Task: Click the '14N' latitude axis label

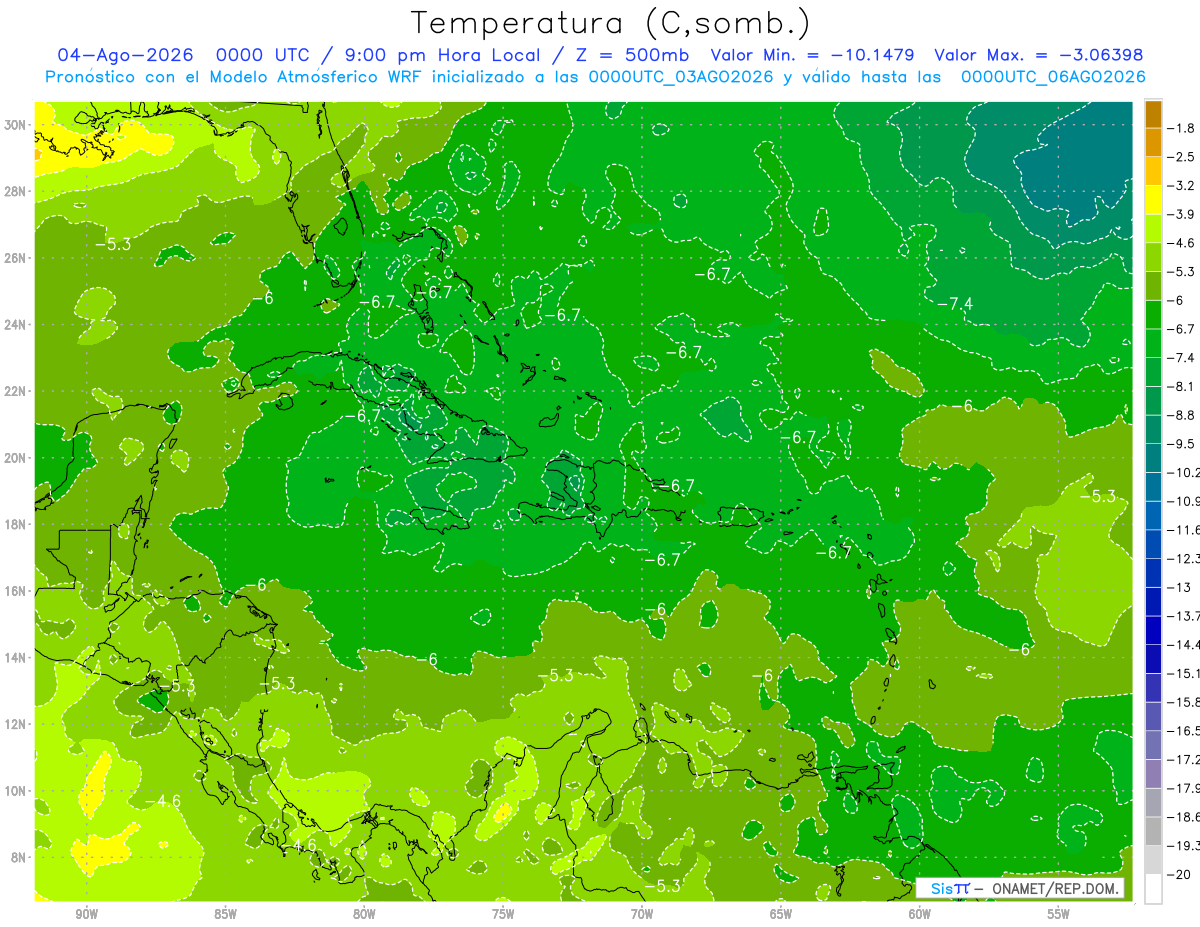Action: (16, 658)
